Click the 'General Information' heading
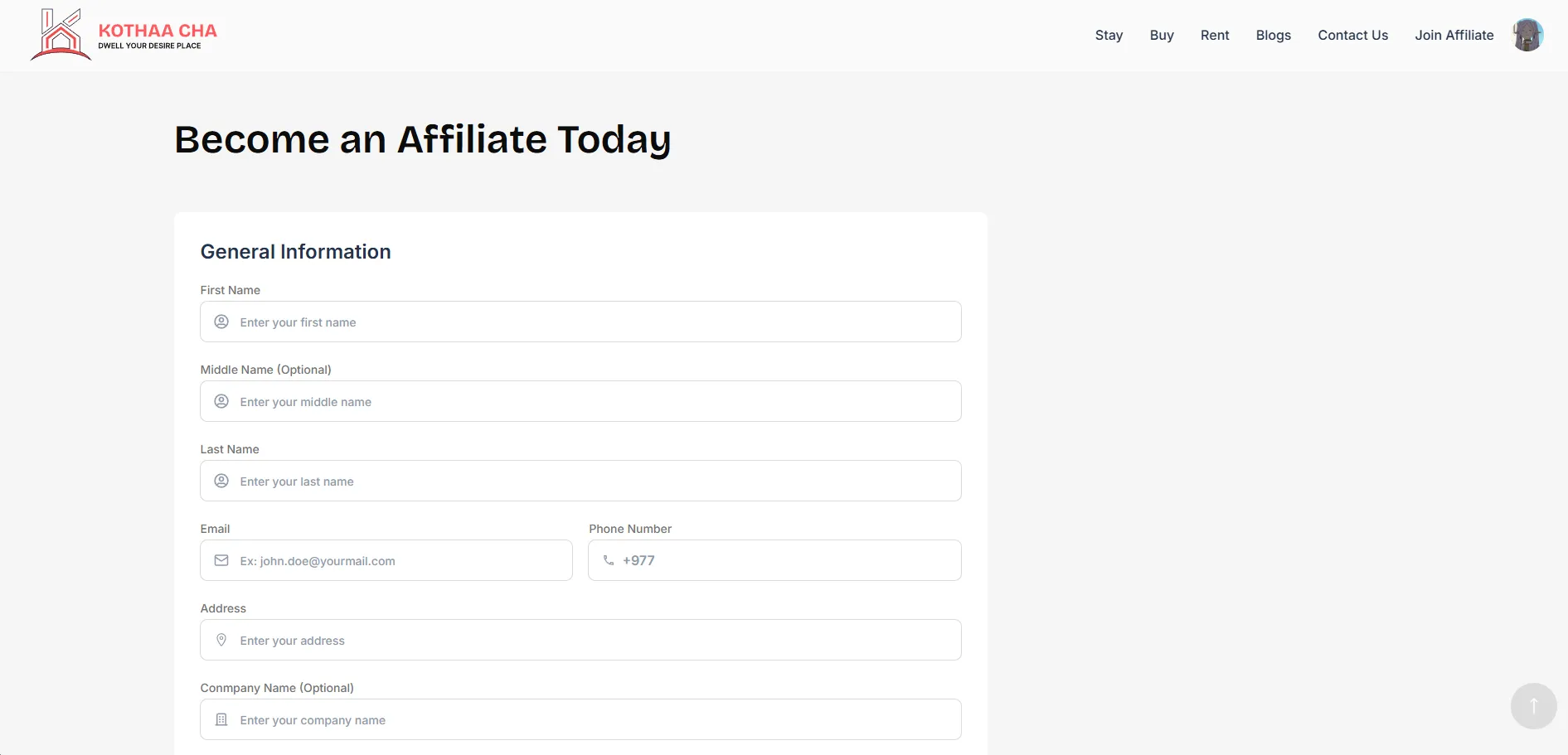 [x=295, y=252]
